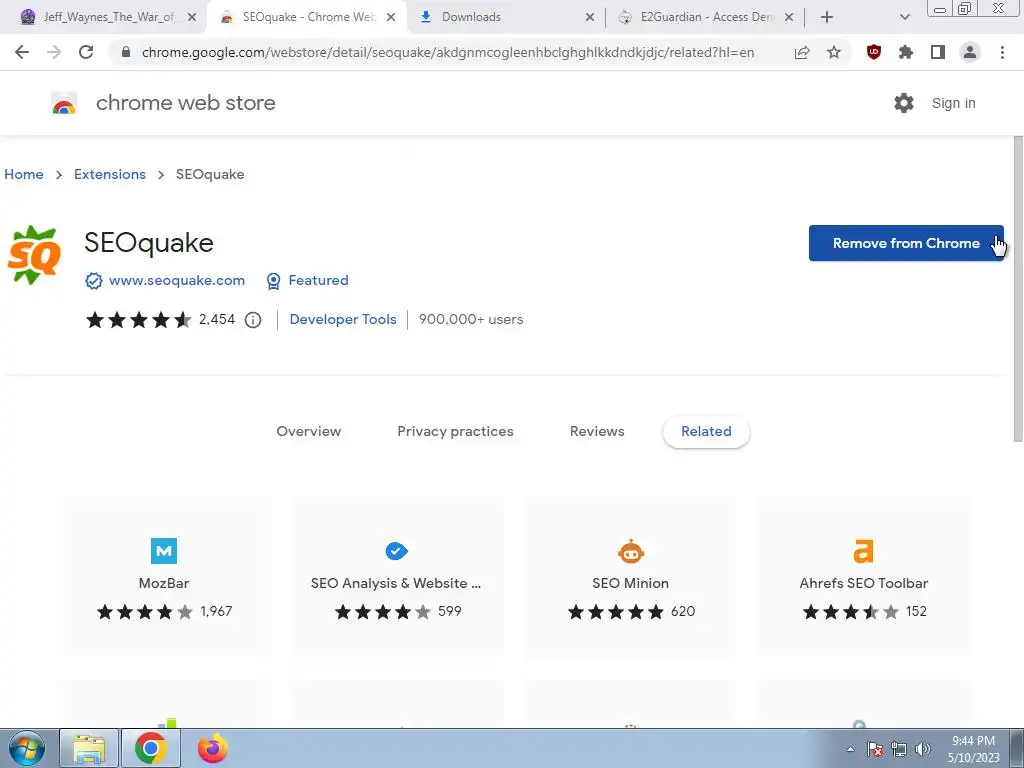The image size is (1024, 768).
Task: Click the SEOquake SQ logo
Action: click(34, 255)
